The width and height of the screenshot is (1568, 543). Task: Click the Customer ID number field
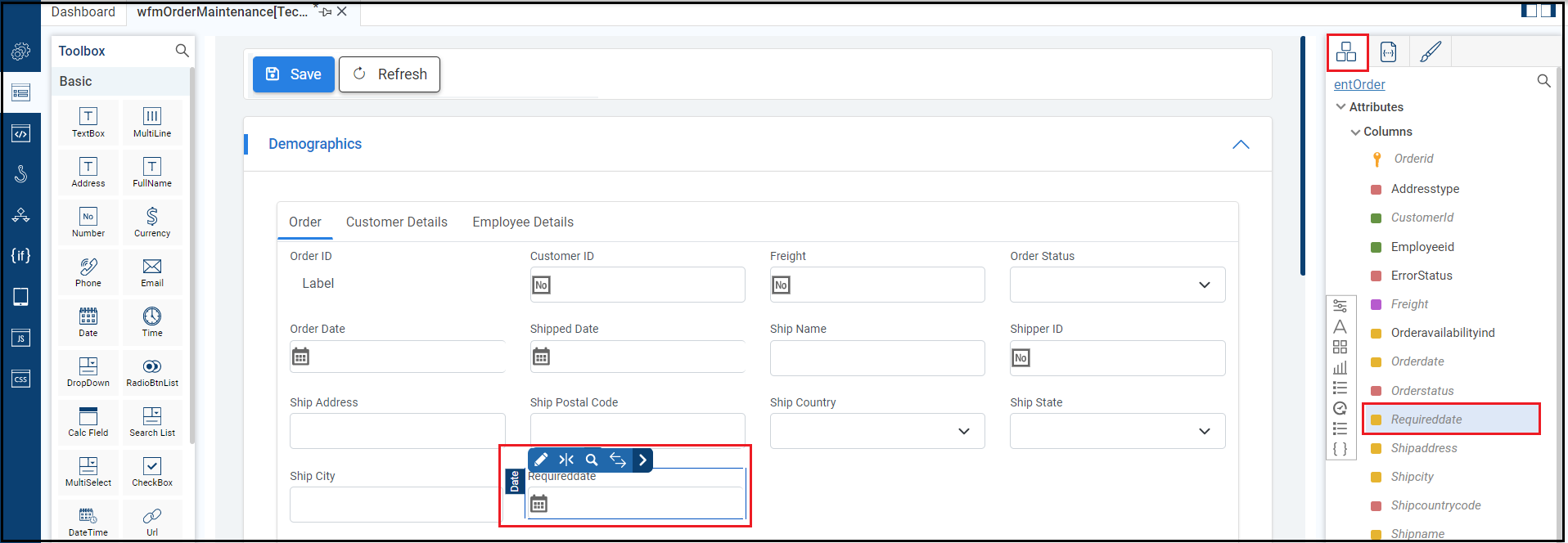638,285
